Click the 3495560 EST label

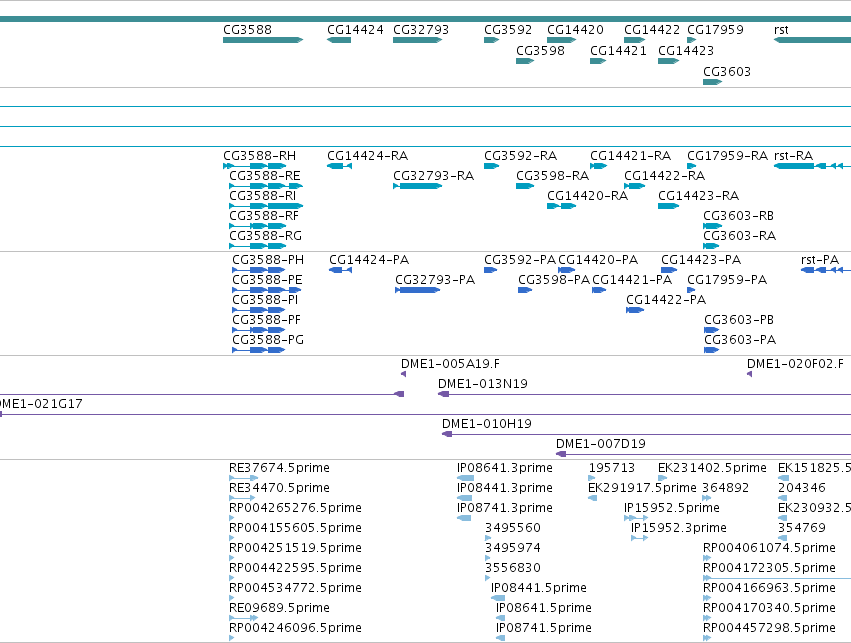pos(513,528)
